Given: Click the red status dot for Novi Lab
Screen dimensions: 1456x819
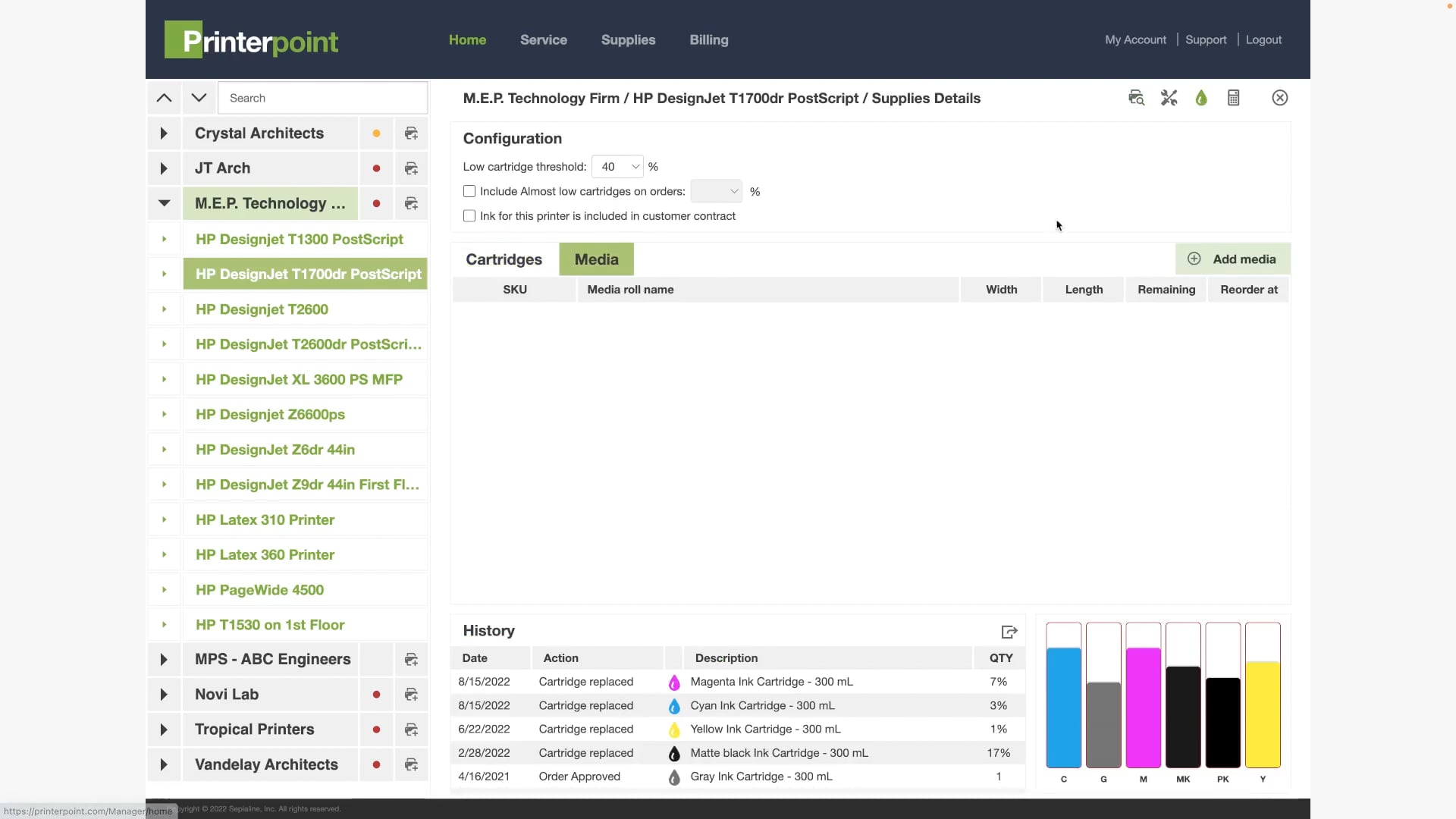Looking at the screenshot, I should 376,695.
